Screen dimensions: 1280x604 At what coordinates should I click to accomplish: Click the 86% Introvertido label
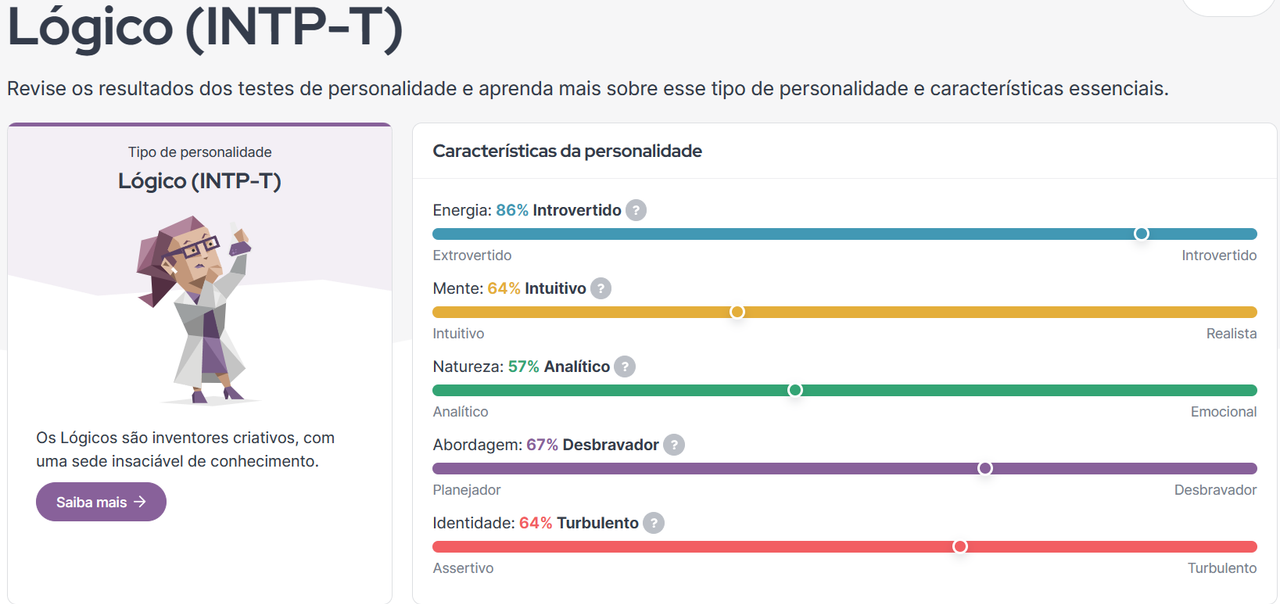[558, 211]
